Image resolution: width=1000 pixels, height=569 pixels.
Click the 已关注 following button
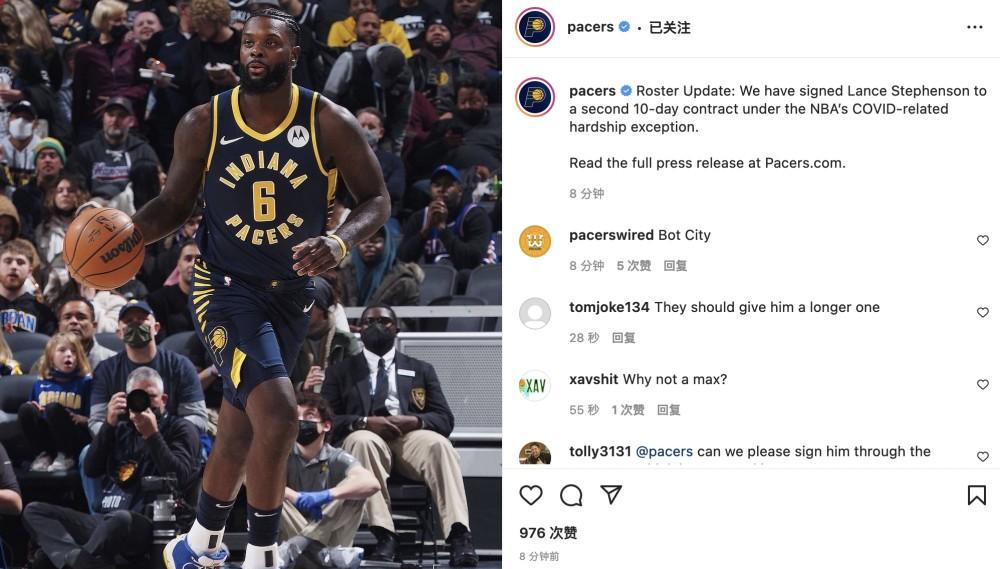pyautogui.click(x=670, y=27)
